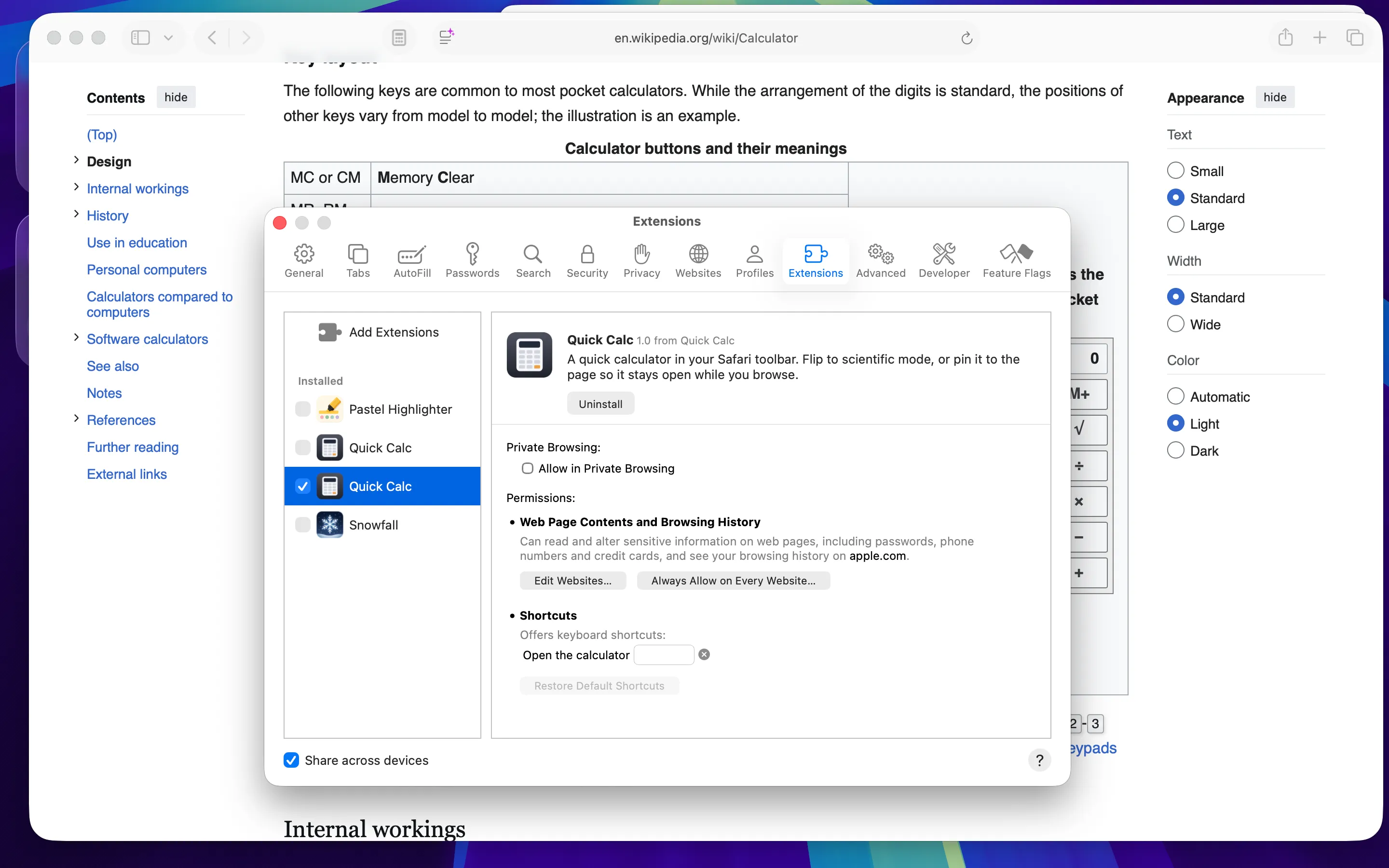Open a new Safari tab
This screenshot has height=868, width=1389.
(x=1320, y=38)
